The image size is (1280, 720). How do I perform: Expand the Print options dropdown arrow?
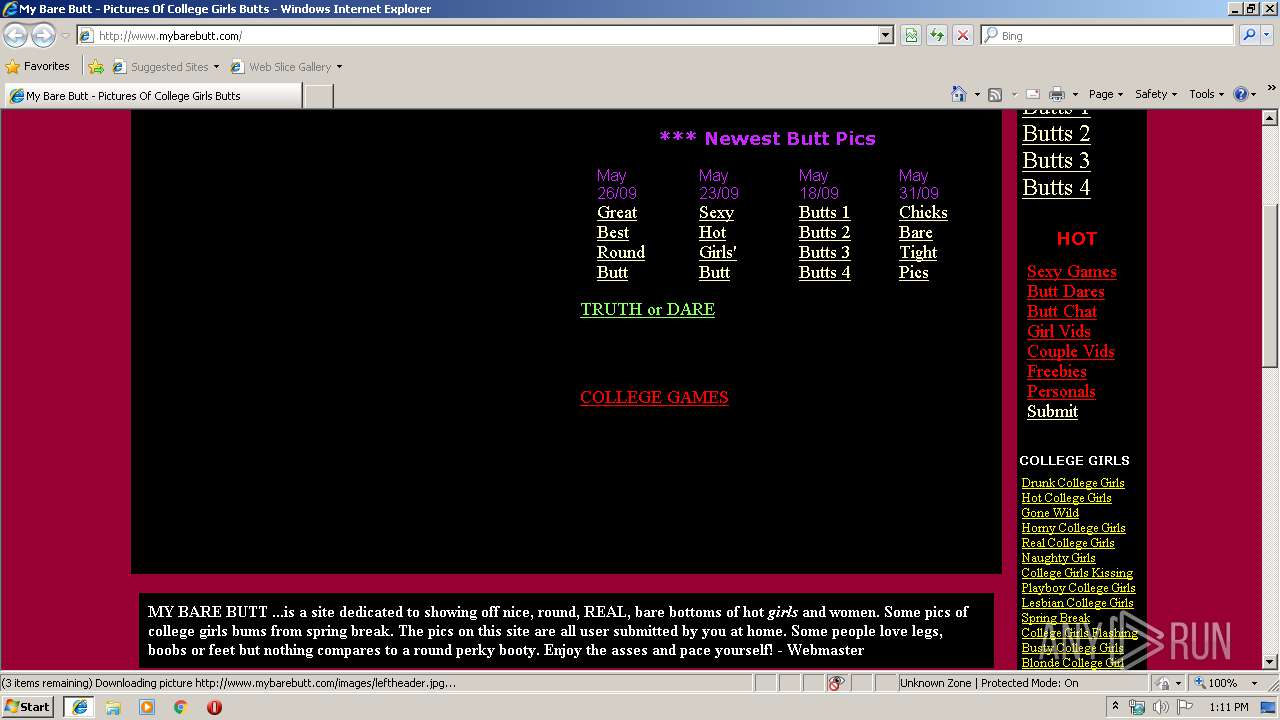[x=1075, y=94]
